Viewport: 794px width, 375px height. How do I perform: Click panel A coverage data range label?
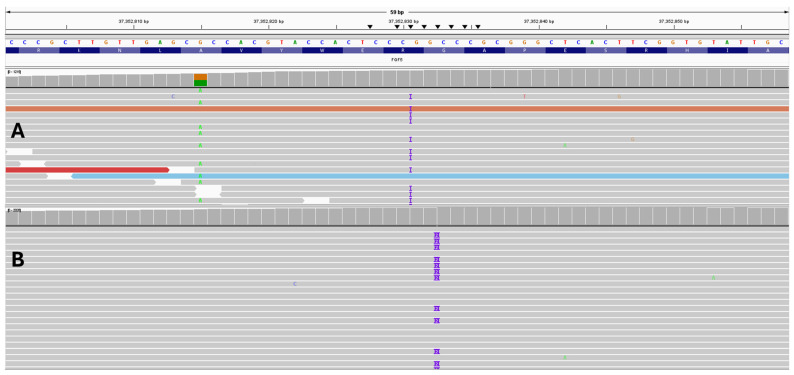point(14,72)
